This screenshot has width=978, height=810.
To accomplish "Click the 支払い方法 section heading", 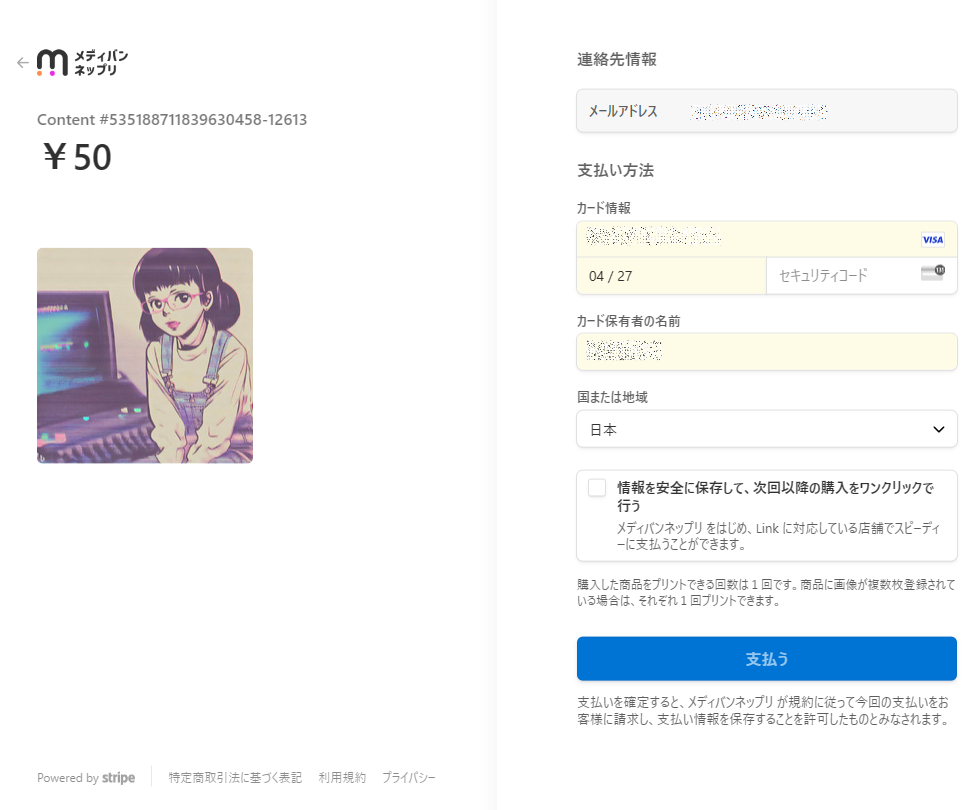I will coord(615,170).
